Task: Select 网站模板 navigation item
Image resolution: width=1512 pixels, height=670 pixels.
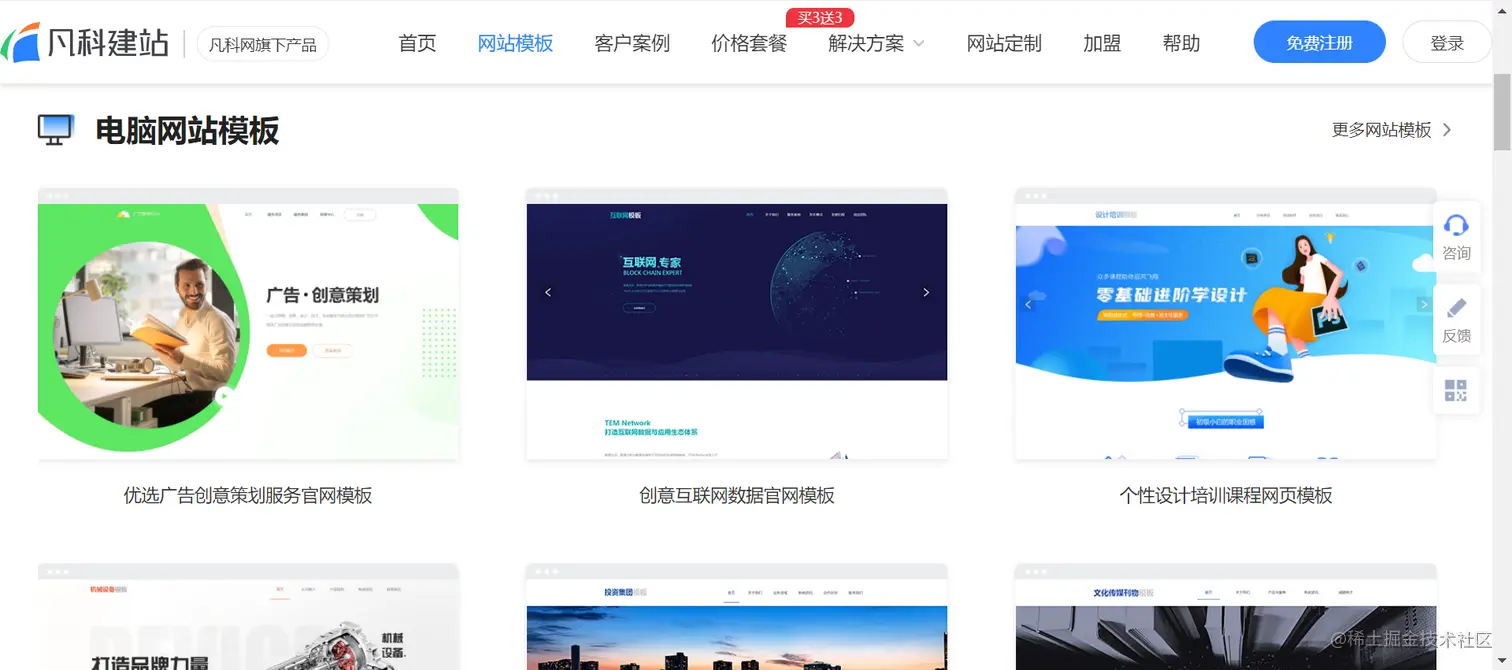Action: (x=515, y=43)
